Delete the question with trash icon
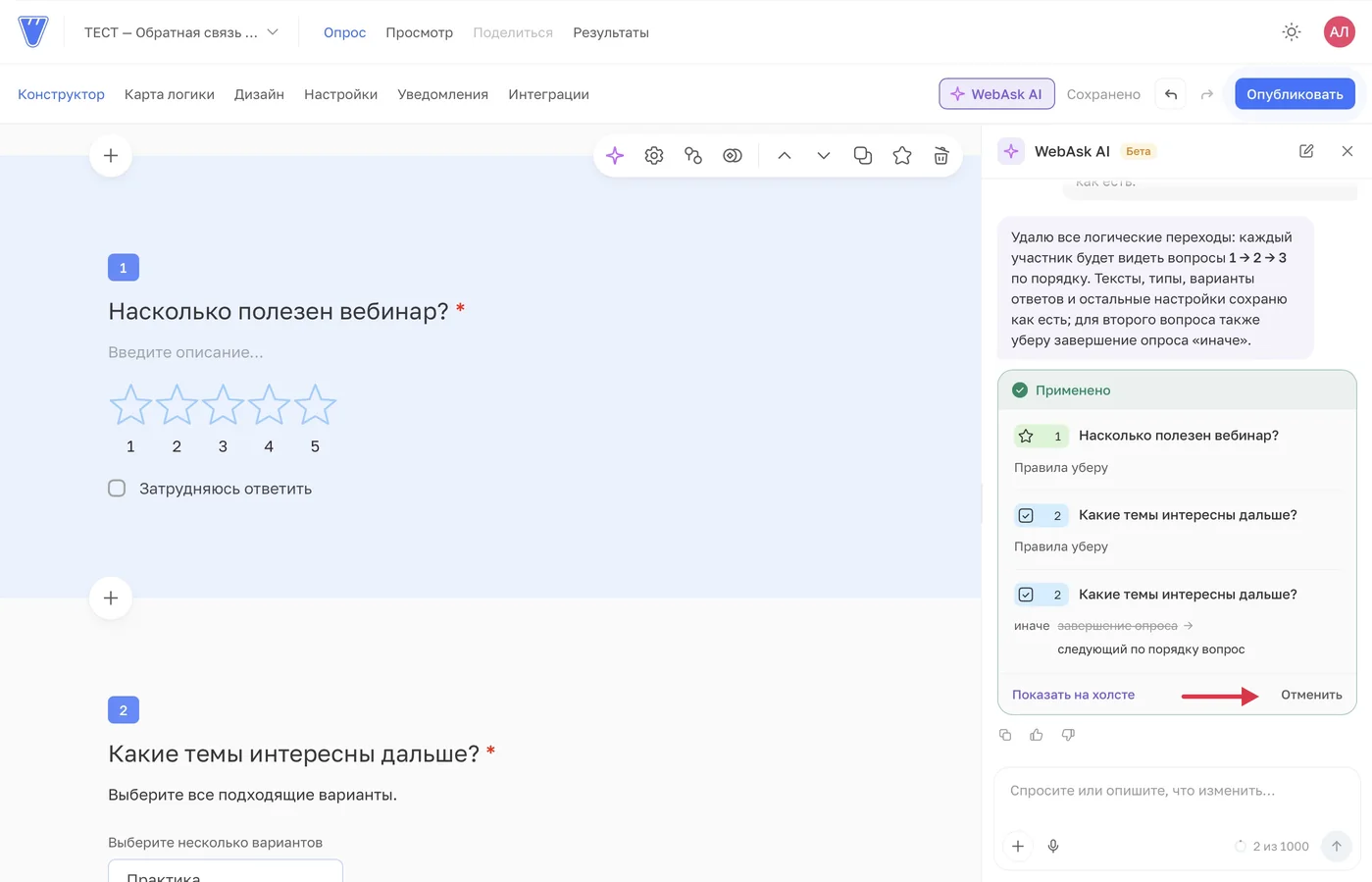This screenshot has width=1372, height=882. pos(941,156)
